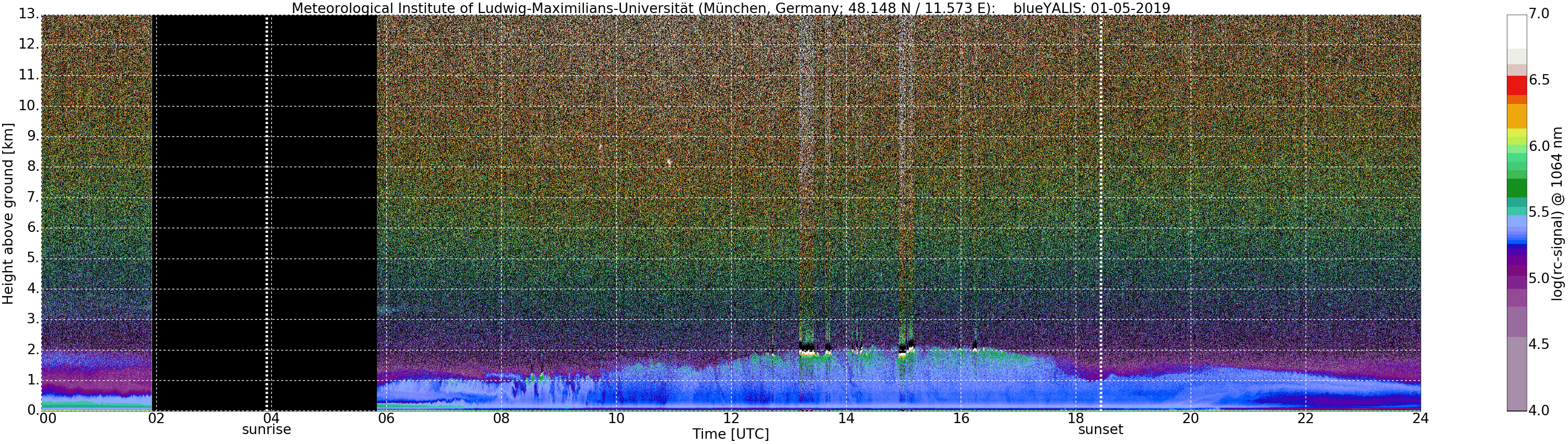This screenshot has height=444, width=1568.
Task: Click the 4.0 tick label on the colorbar
Action: click(x=1539, y=411)
